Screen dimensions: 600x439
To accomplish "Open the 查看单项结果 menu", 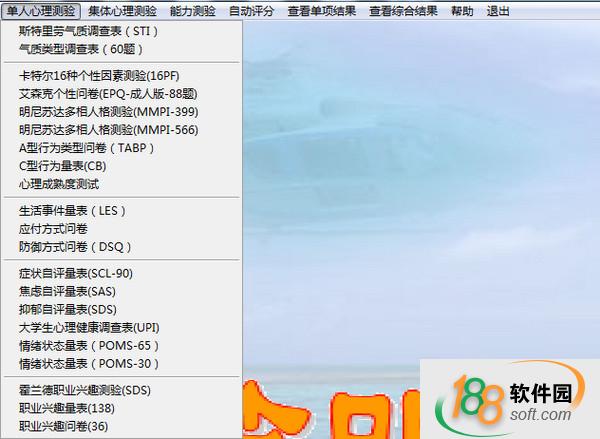I will click(321, 11).
